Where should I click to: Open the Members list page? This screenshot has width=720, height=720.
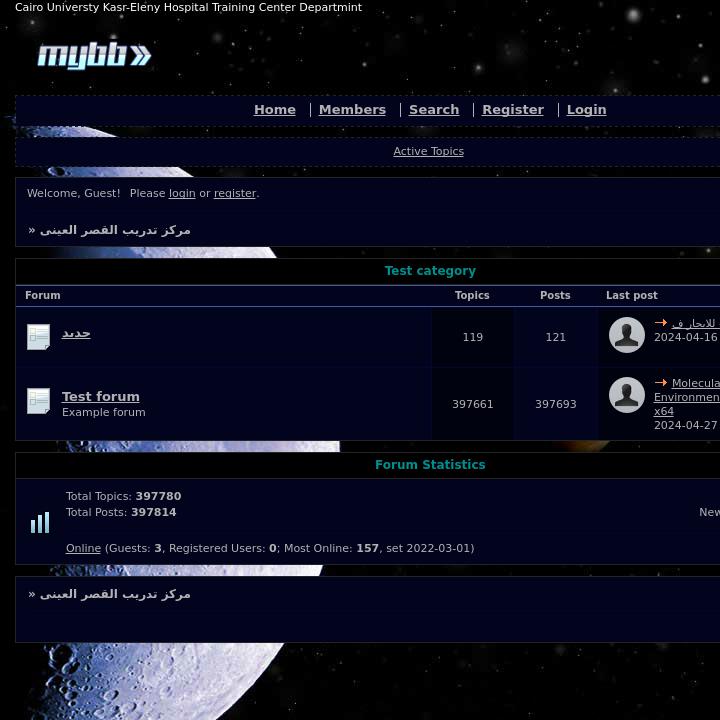coord(352,110)
